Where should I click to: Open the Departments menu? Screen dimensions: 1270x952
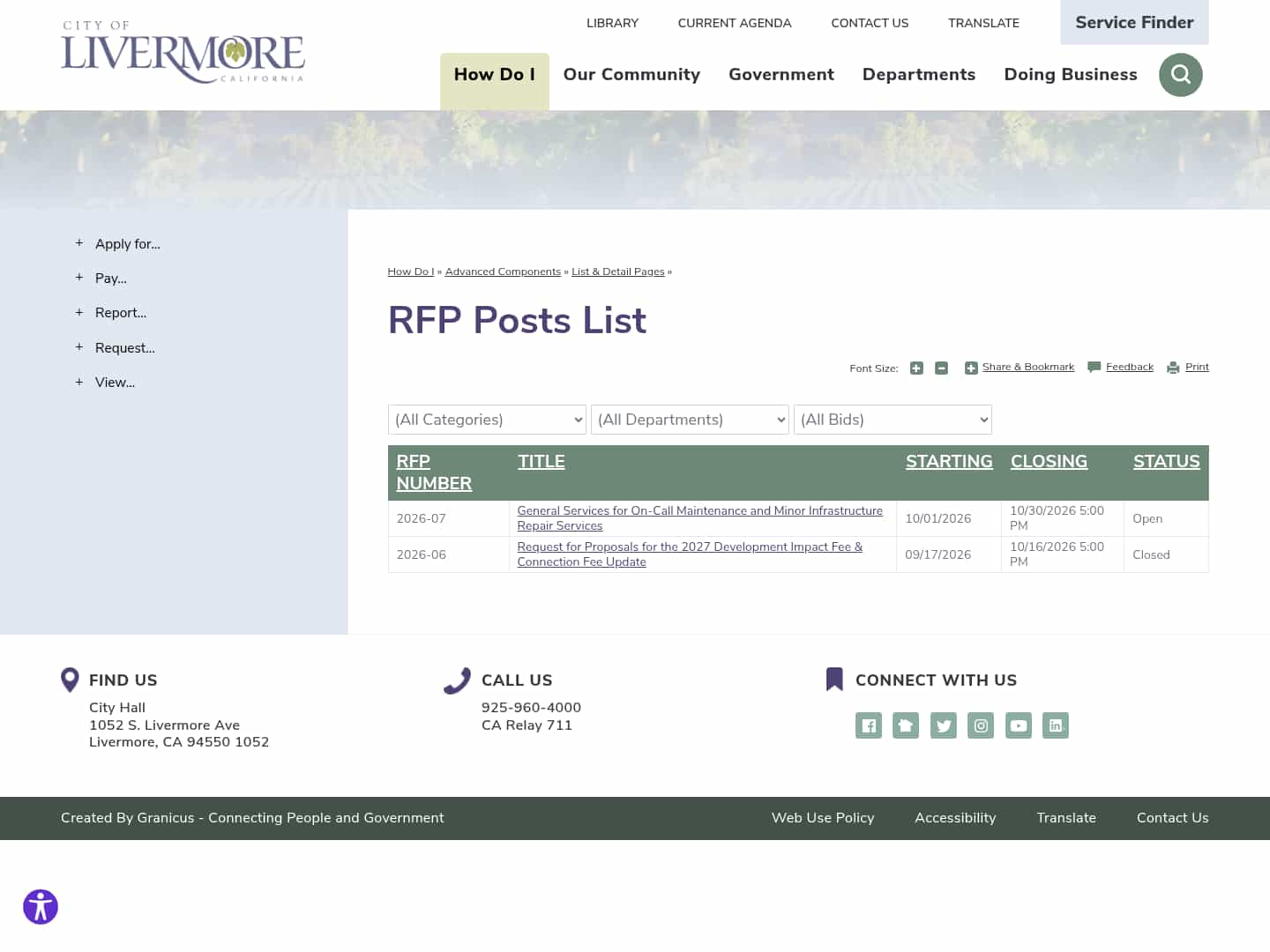click(919, 75)
